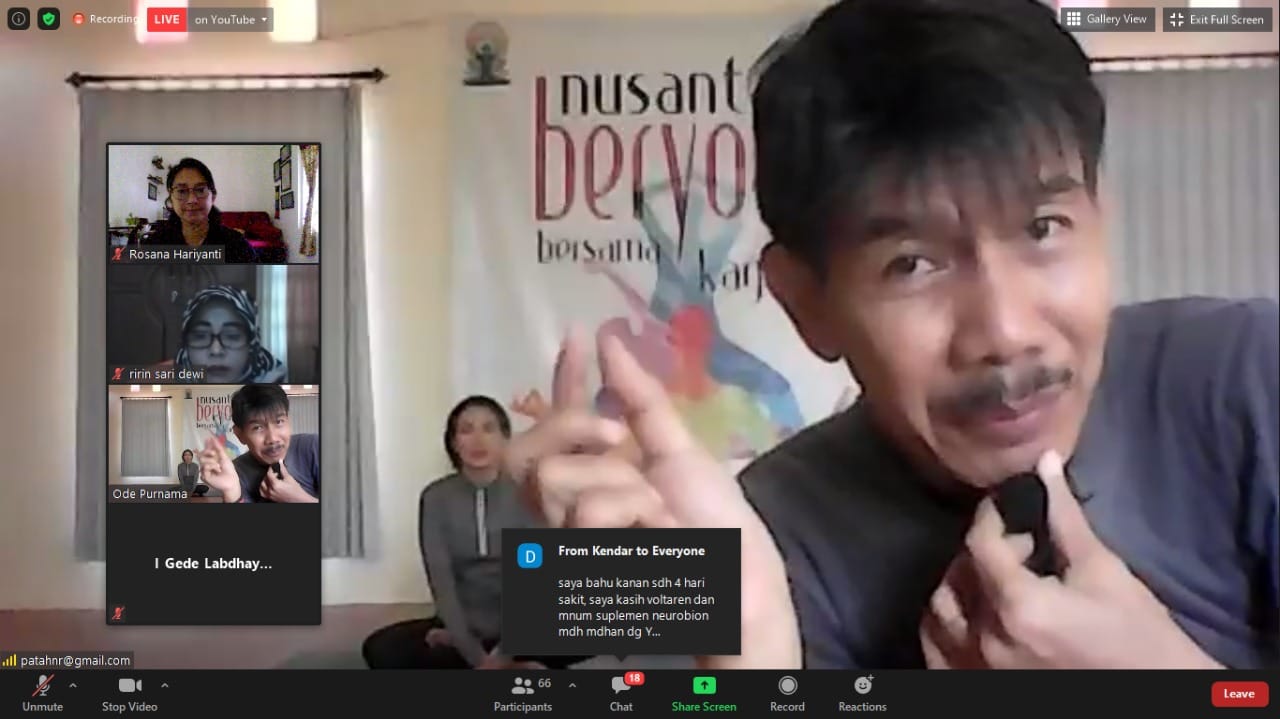Select ririn sari dewi's video thumbnail

tap(213, 323)
